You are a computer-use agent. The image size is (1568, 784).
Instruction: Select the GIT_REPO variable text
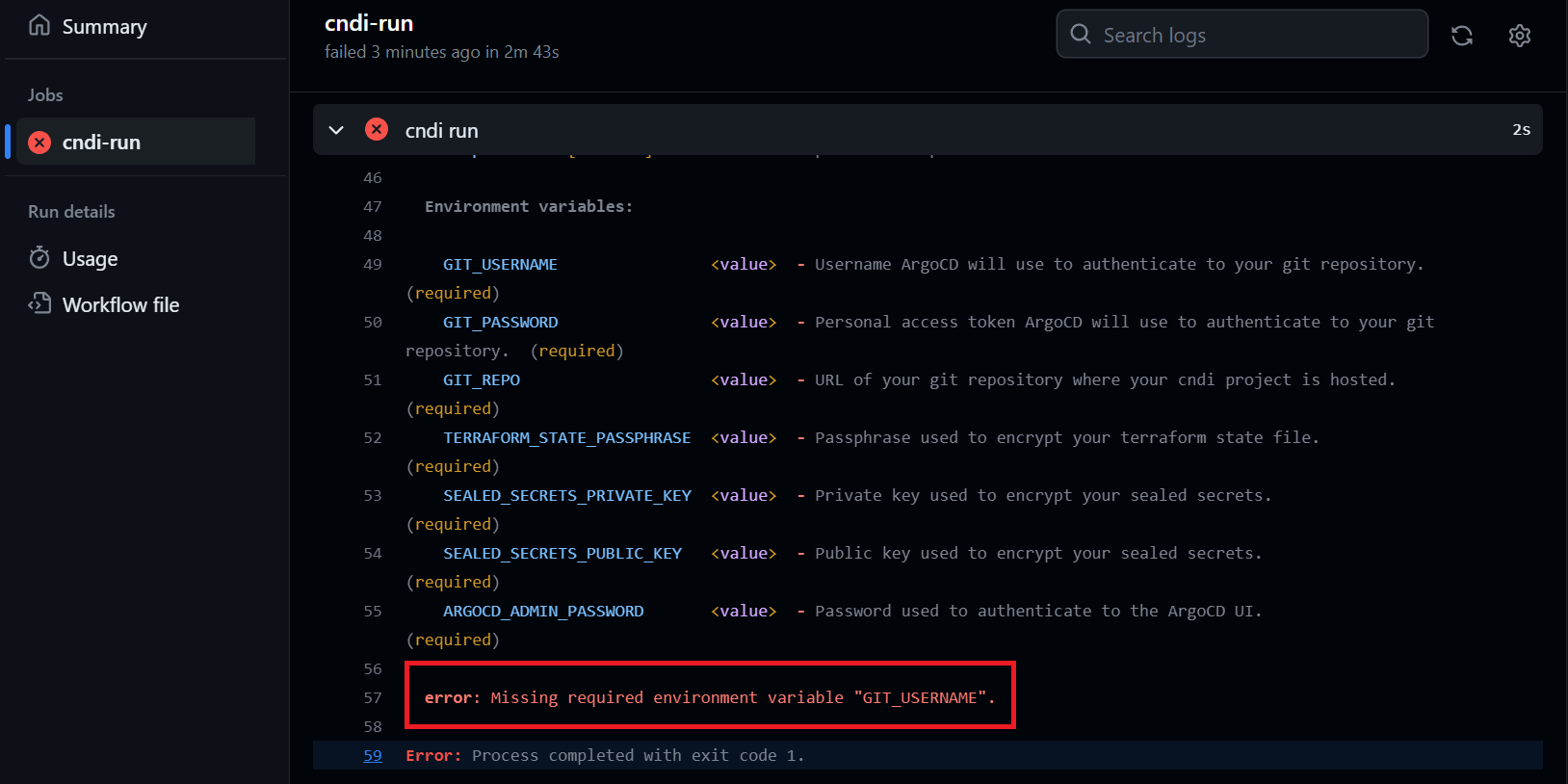coord(482,380)
